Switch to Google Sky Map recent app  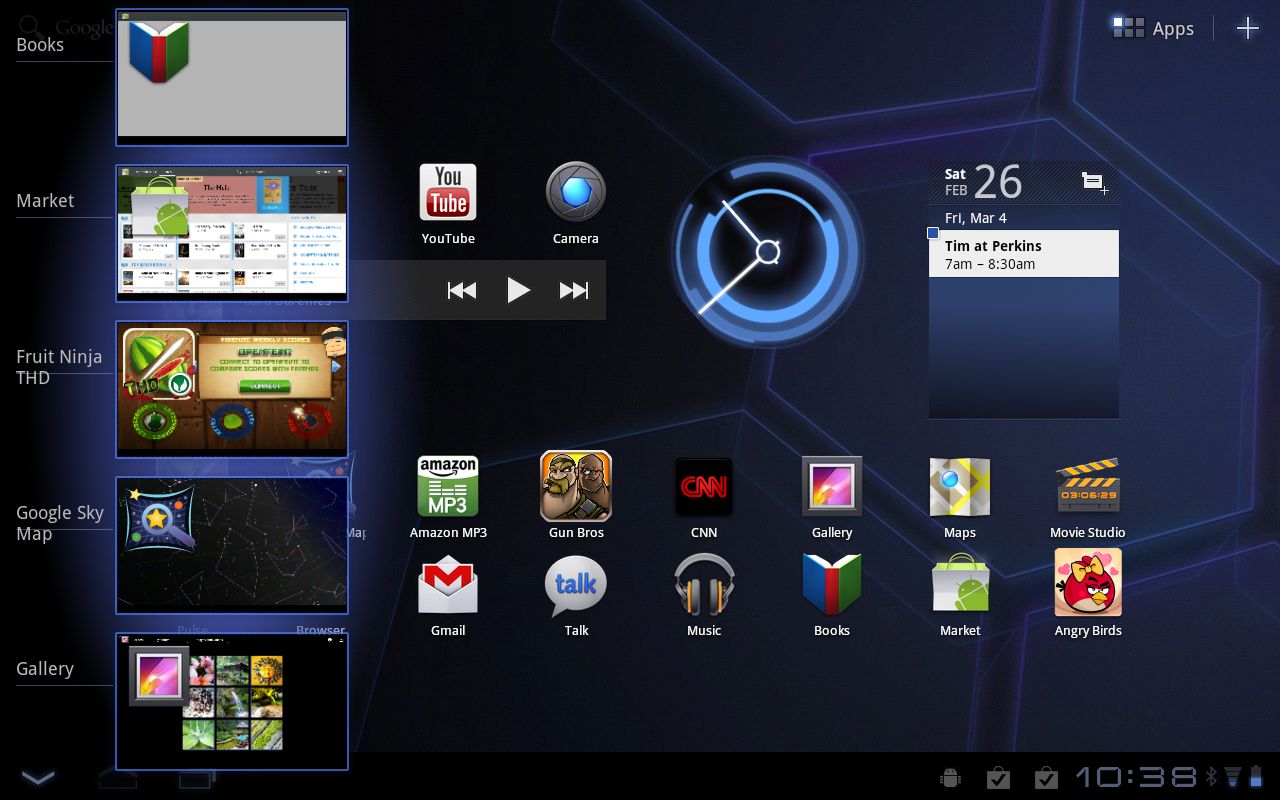pos(232,546)
